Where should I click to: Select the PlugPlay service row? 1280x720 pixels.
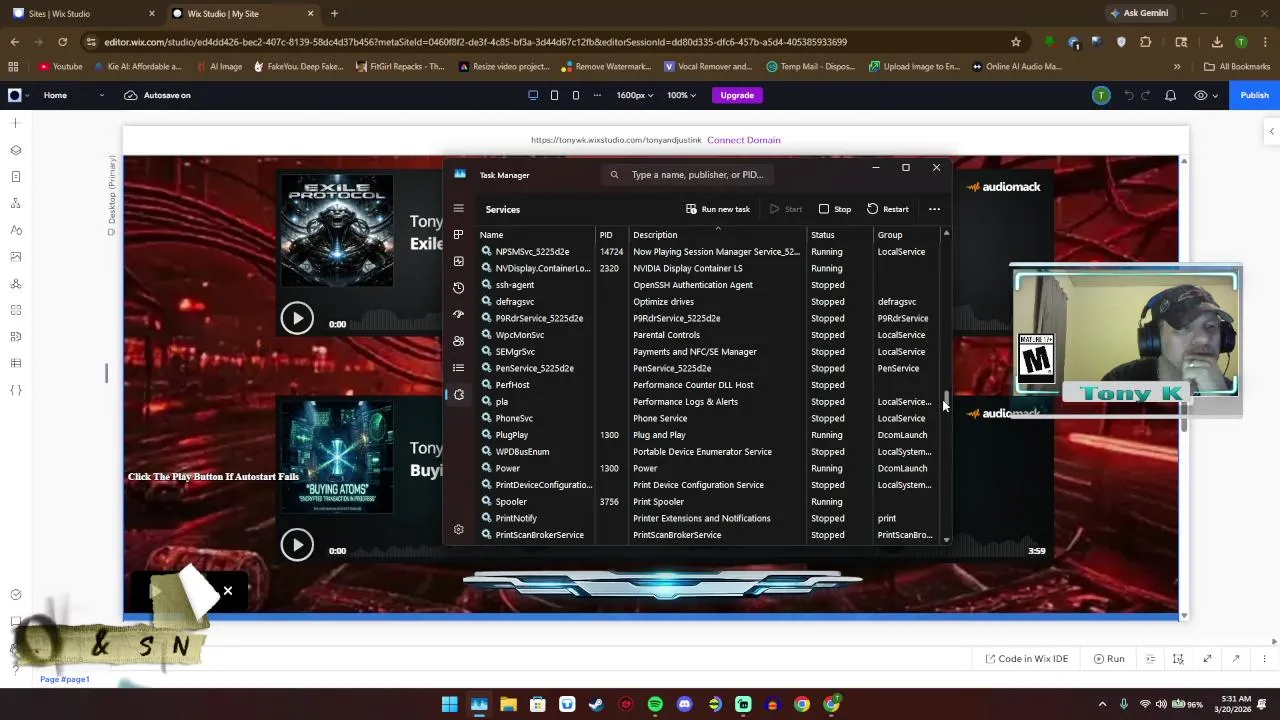pos(710,435)
